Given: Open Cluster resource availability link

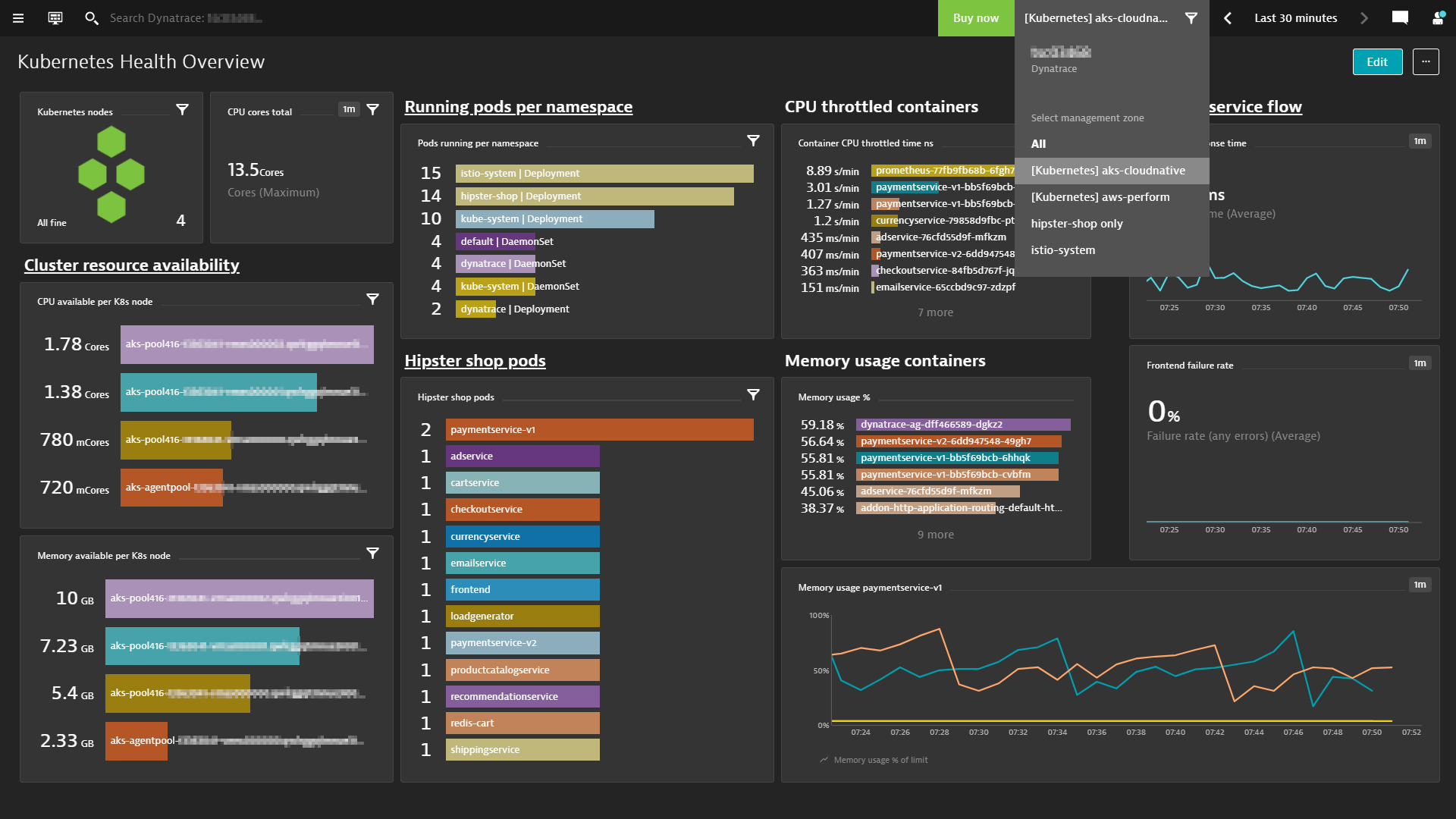Looking at the screenshot, I should (131, 265).
